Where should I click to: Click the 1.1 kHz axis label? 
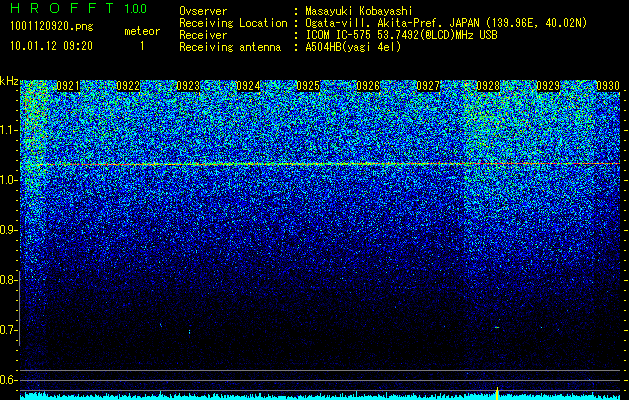pos(8,130)
